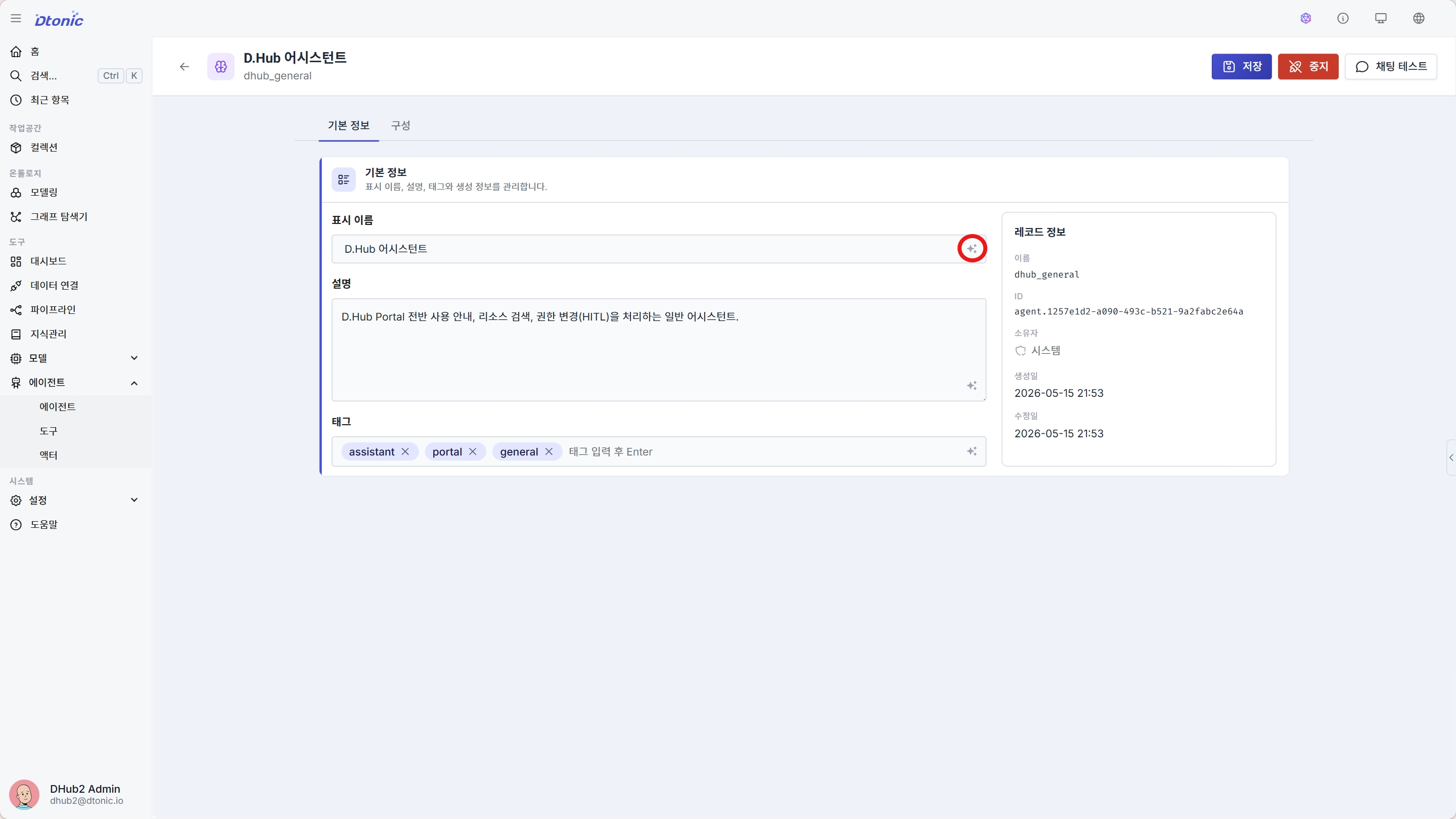The image size is (1456, 819).
Task: Click the dhub2@dtonic.io email text
Action: (x=86, y=801)
